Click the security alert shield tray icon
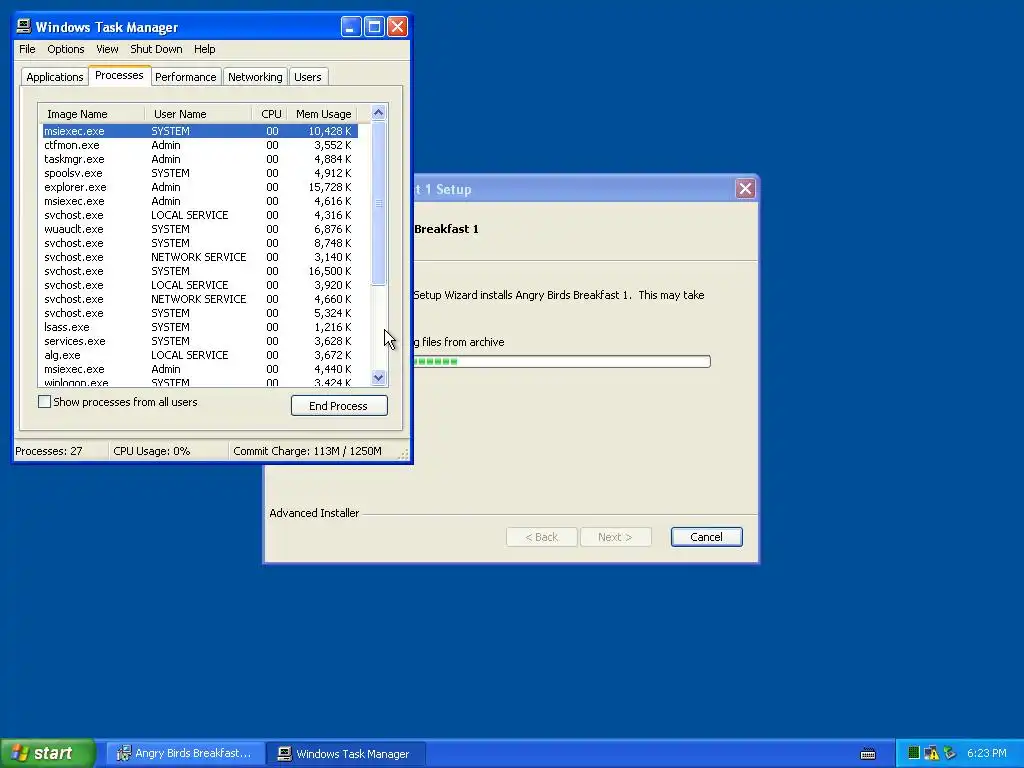 [x=931, y=753]
